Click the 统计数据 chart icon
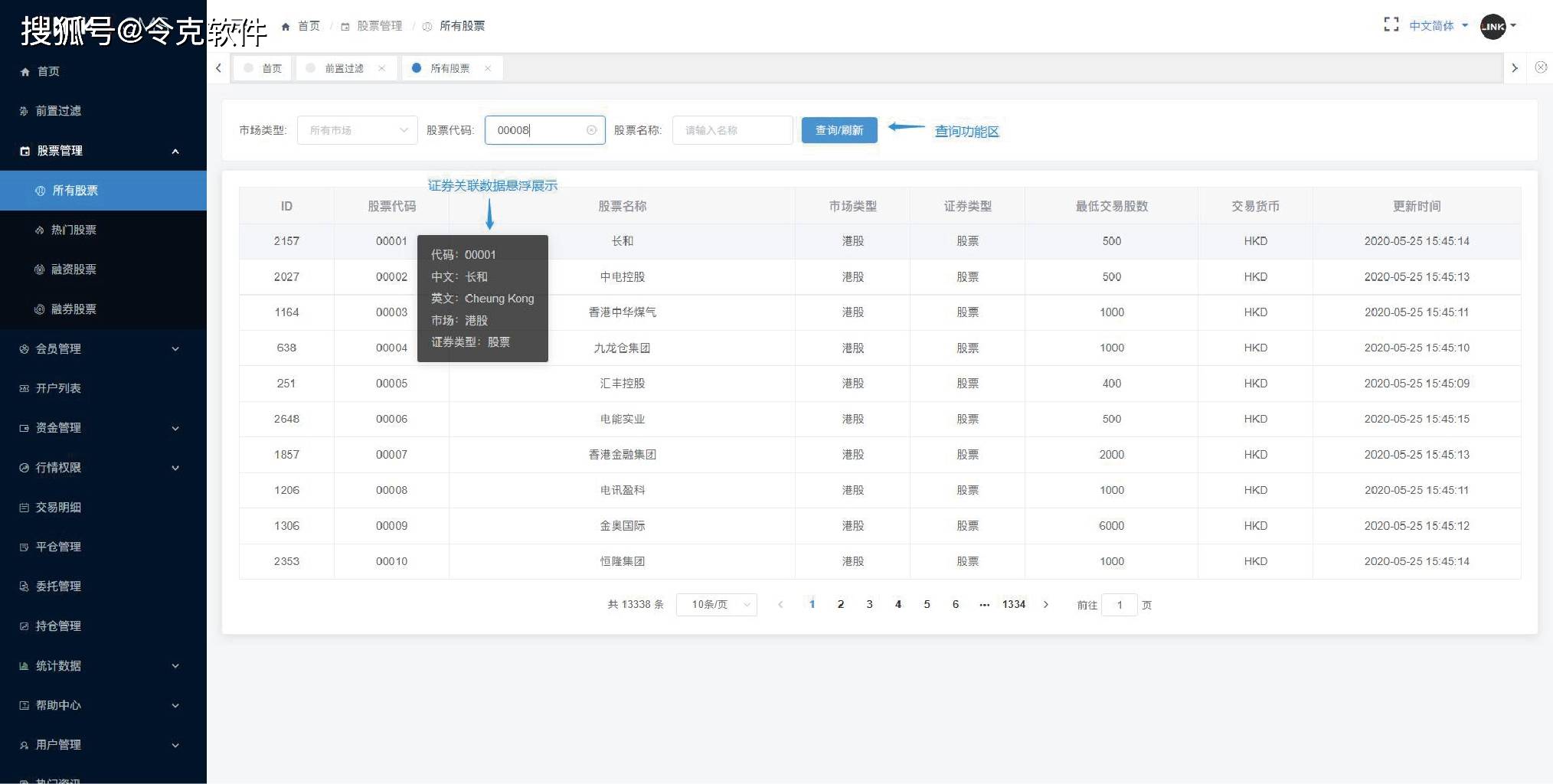The width and height of the screenshot is (1553, 784). coord(24,666)
